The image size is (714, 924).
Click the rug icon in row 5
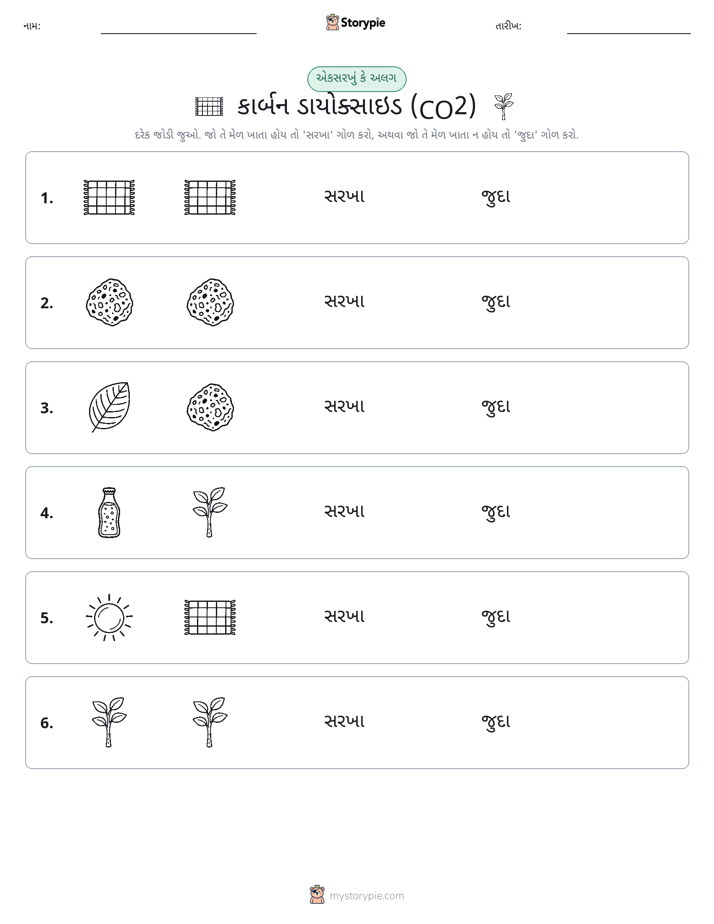(x=210, y=617)
